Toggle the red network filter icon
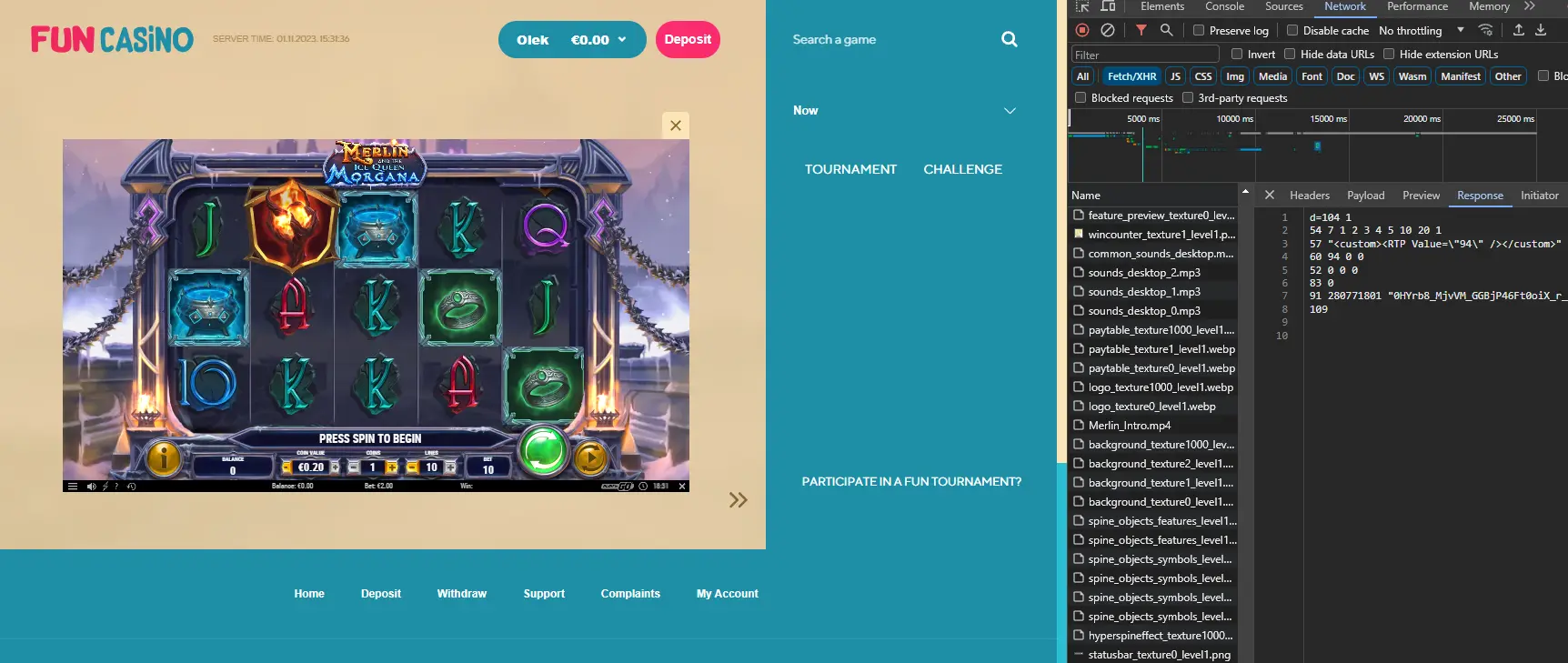 (x=1141, y=30)
